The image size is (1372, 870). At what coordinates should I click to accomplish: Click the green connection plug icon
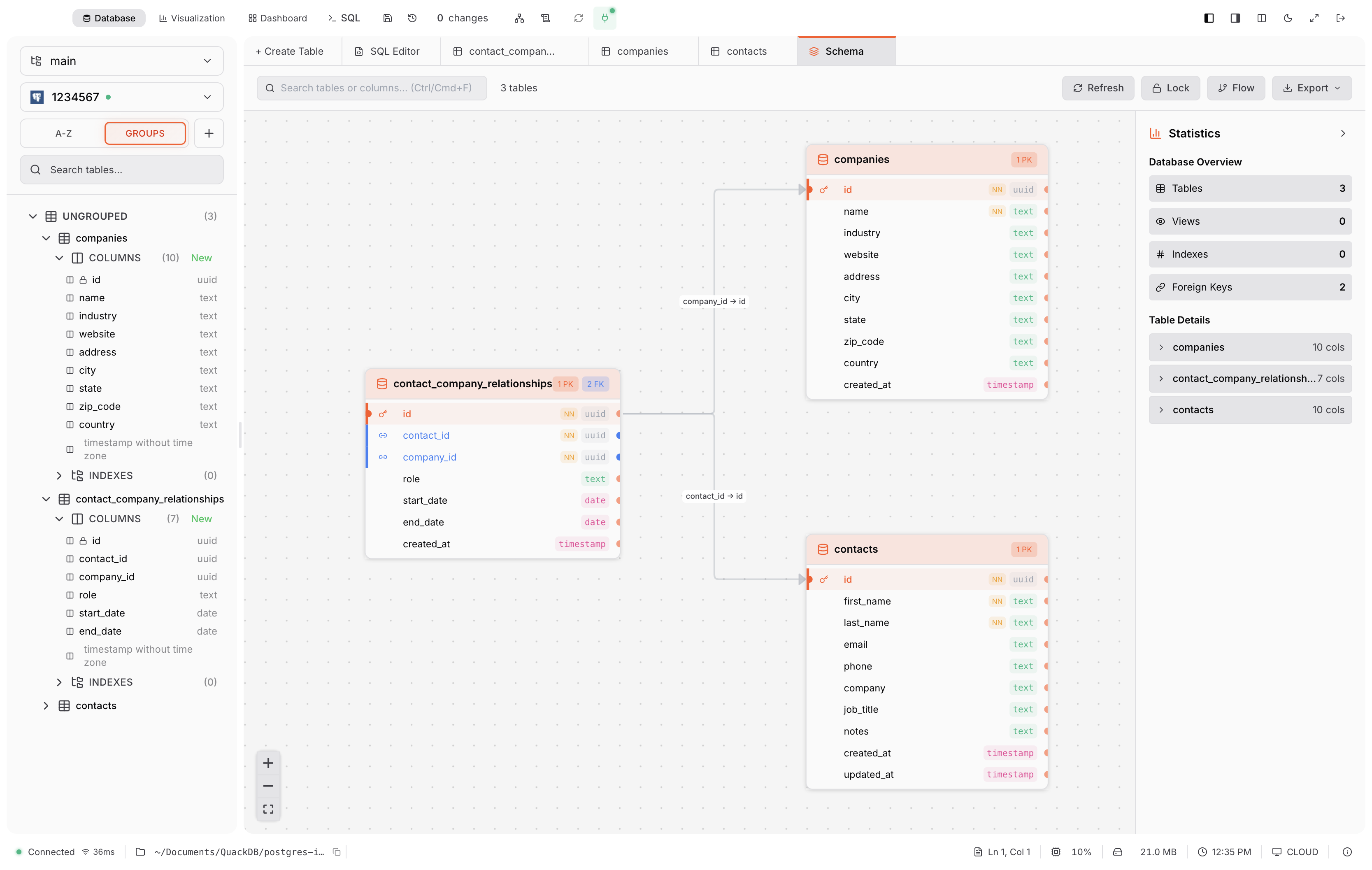pos(605,18)
